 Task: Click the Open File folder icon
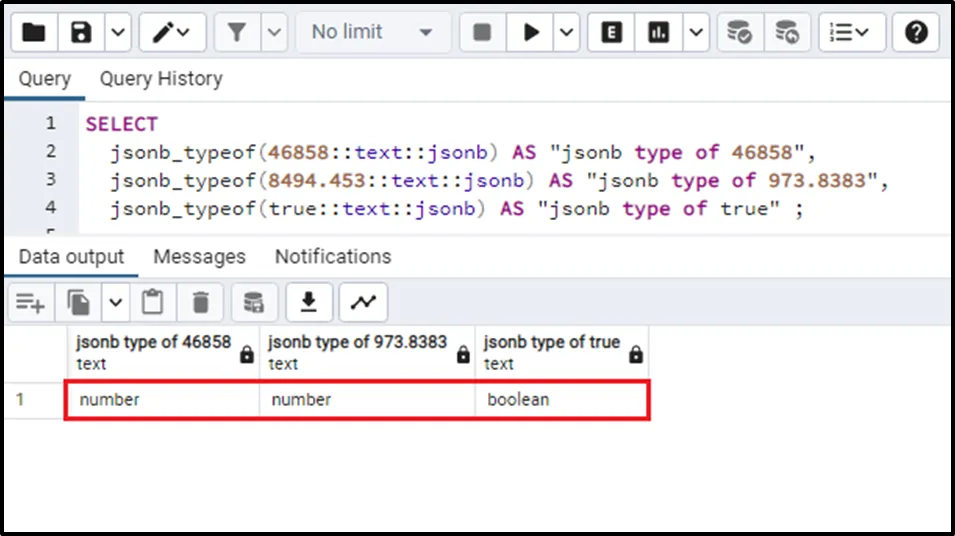pyautogui.click(x=34, y=32)
